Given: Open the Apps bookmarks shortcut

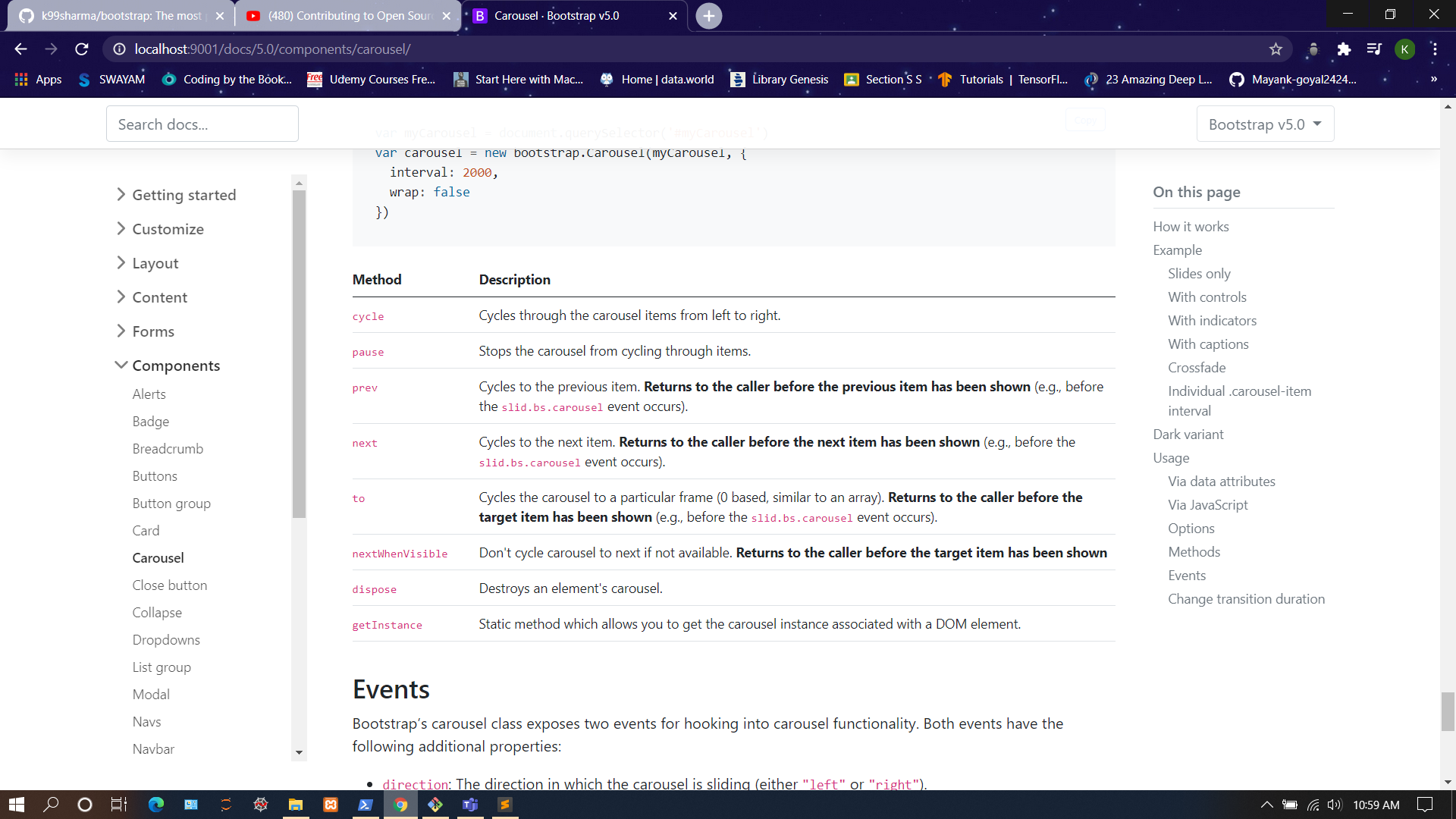Looking at the screenshot, I should [38, 80].
